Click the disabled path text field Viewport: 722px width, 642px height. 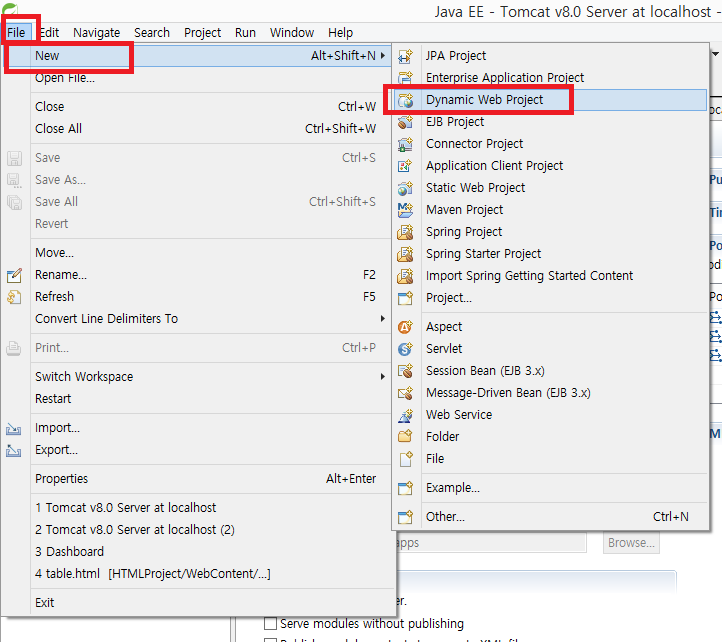click(x=490, y=543)
